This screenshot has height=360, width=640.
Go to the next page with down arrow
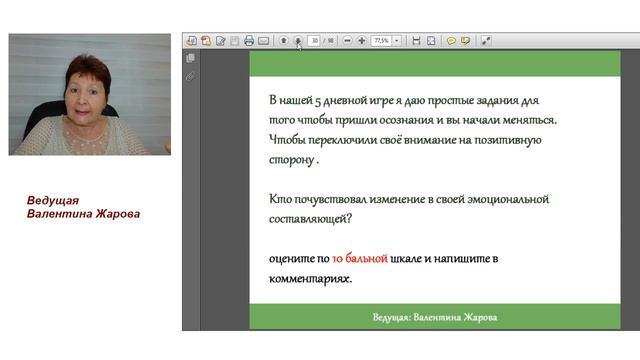point(298,40)
